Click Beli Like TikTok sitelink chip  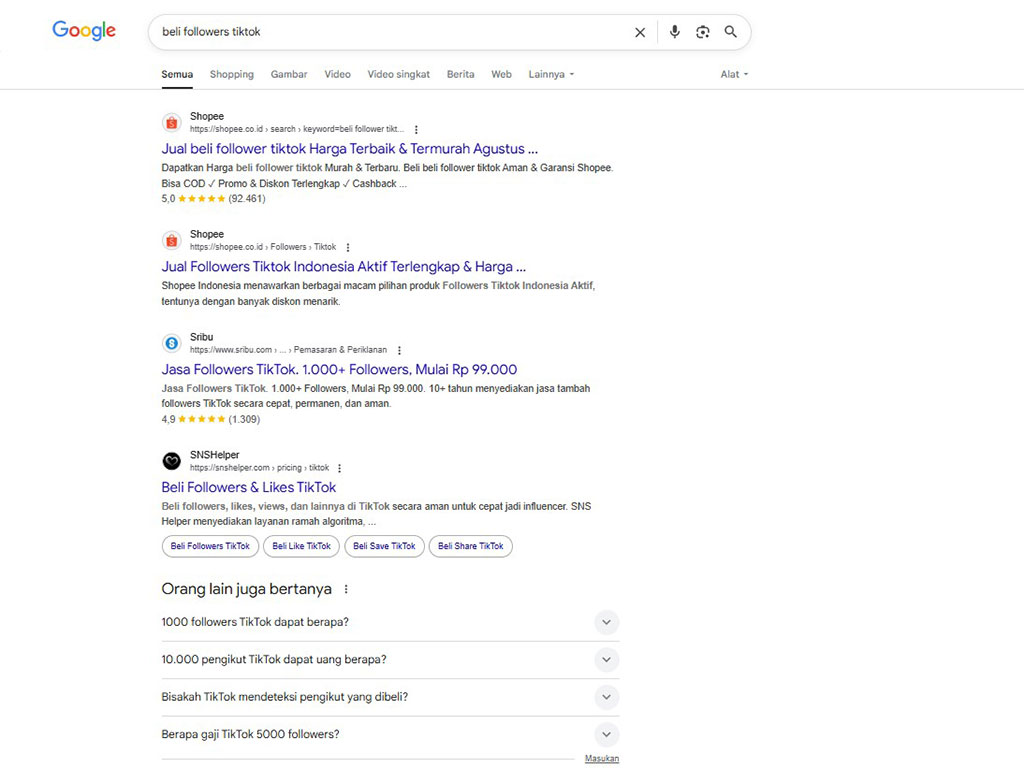point(302,547)
